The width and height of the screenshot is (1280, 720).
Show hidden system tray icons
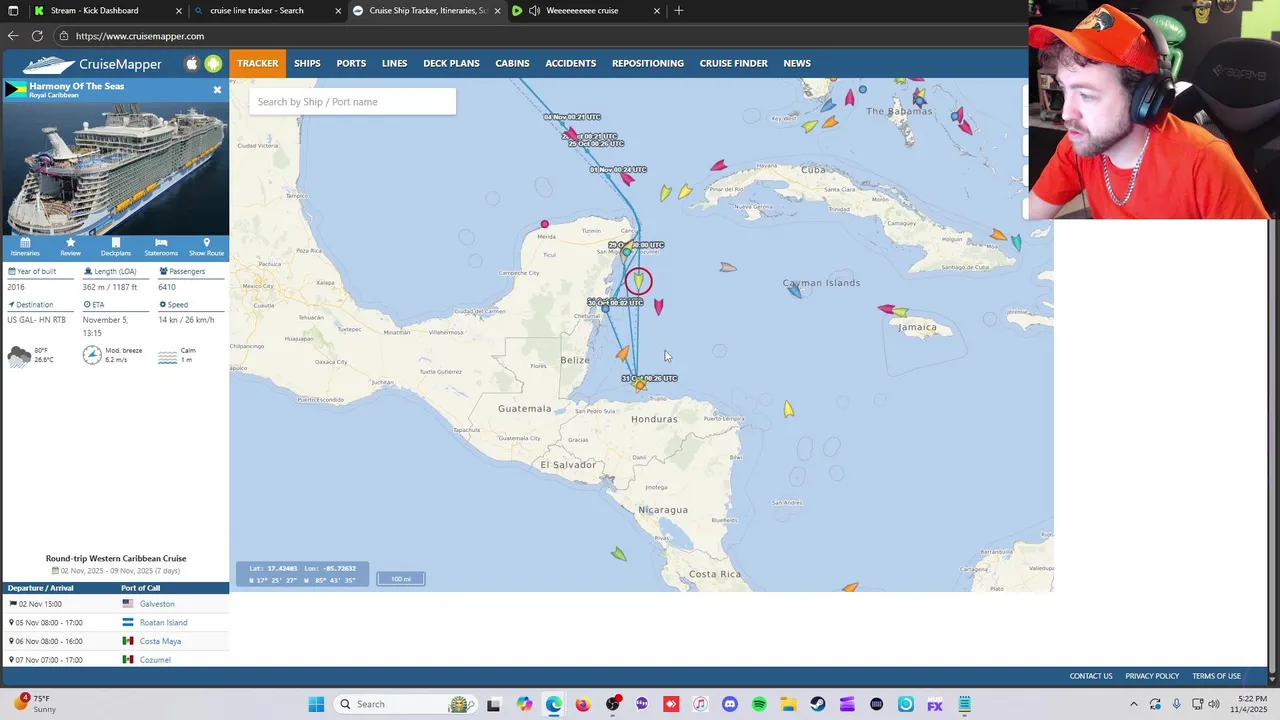pos(1133,704)
